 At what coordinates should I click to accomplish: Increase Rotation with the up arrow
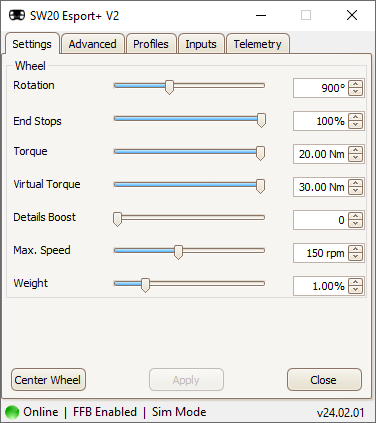click(x=356, y=84)
